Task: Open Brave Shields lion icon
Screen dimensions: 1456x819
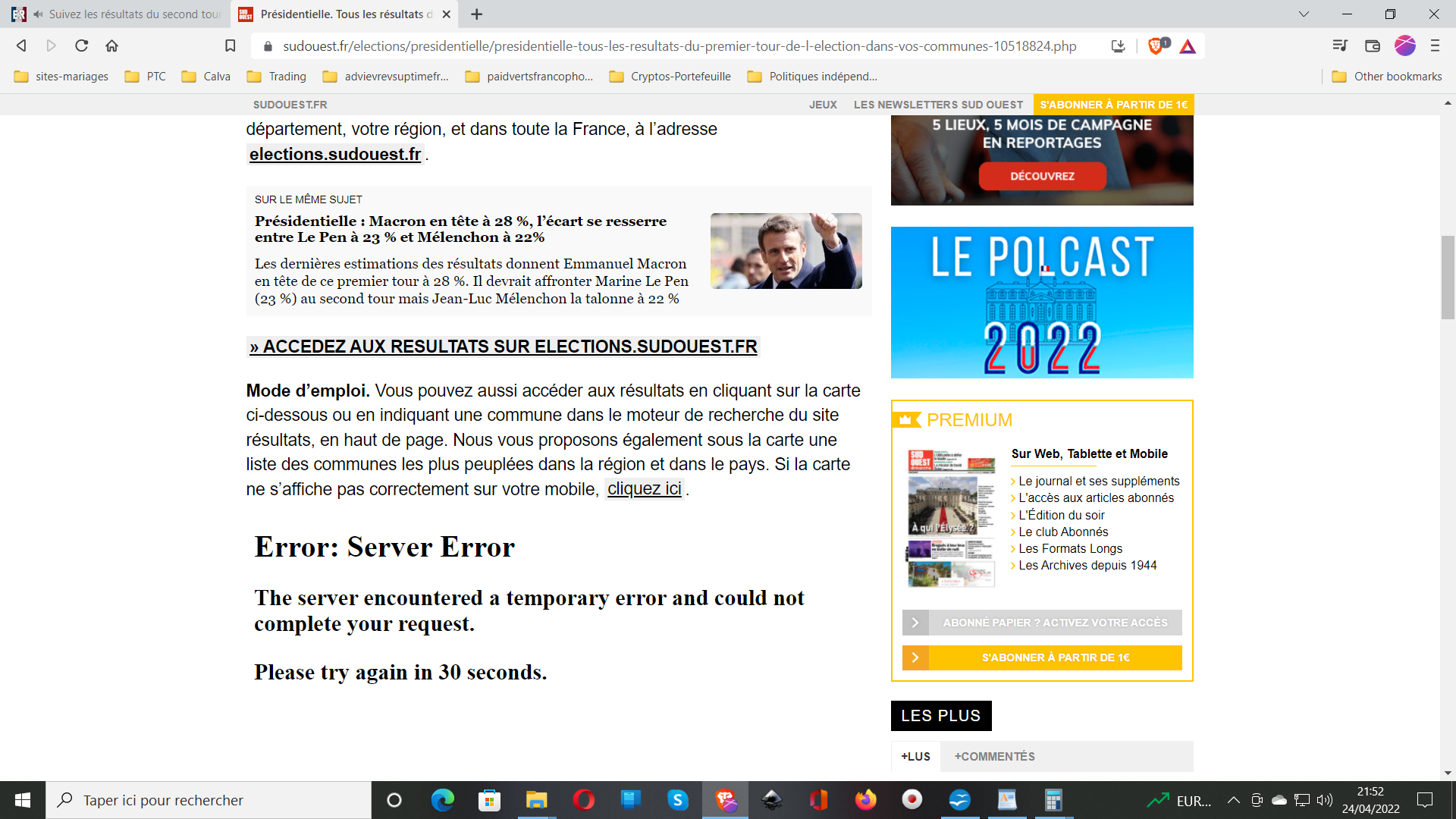Action: (1157, 45)
